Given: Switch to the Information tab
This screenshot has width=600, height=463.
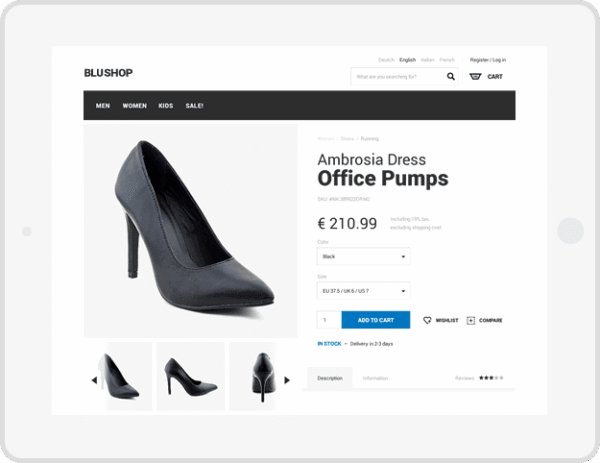Looking at the screenshot, I should point(375,378).
